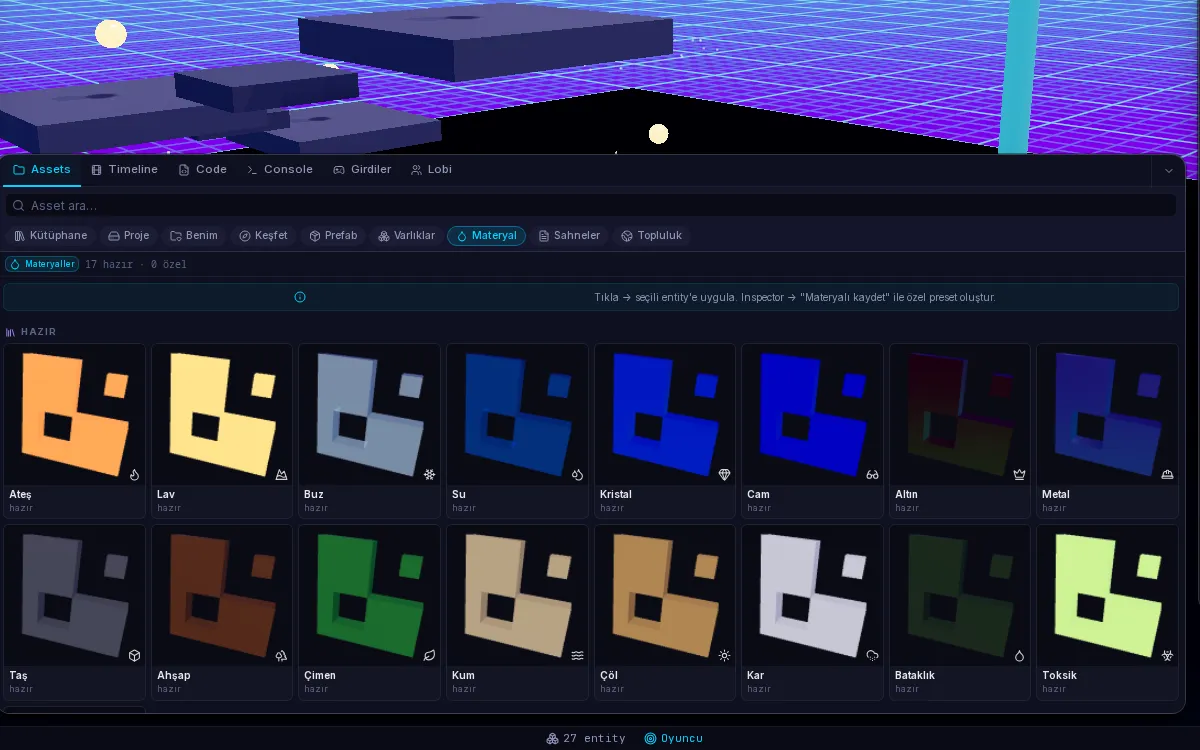
Task: Open the Console tab
Action: click(x=280, y=170)
